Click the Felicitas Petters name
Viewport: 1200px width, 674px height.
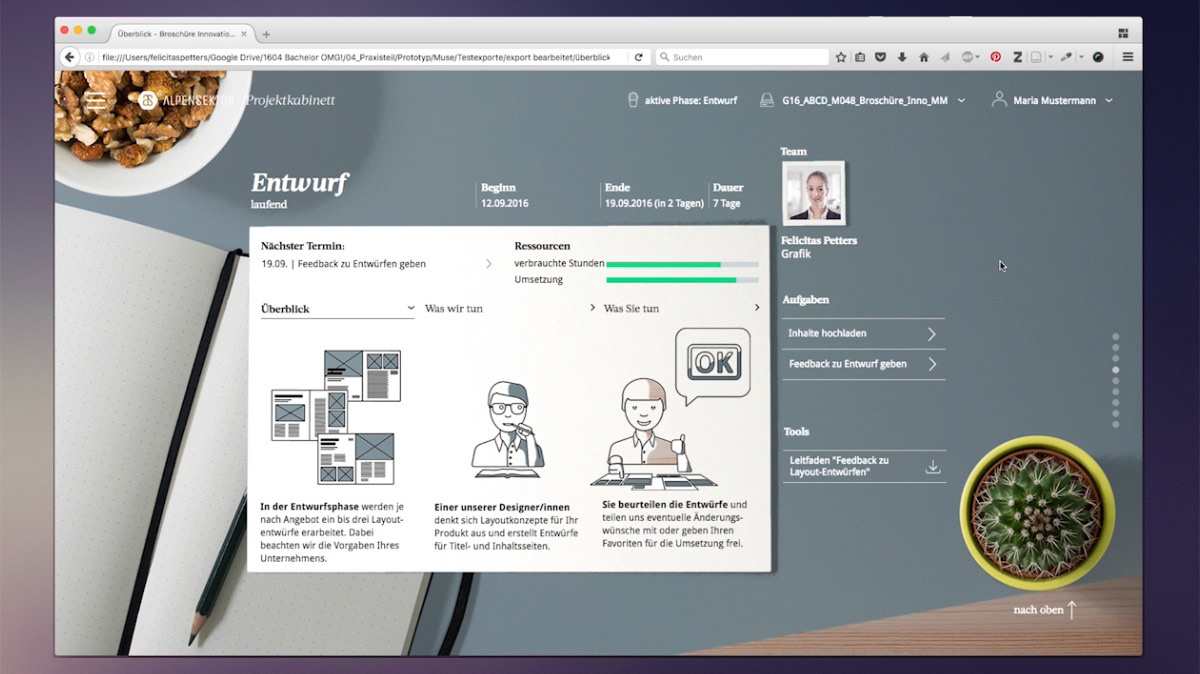(819, 240)
